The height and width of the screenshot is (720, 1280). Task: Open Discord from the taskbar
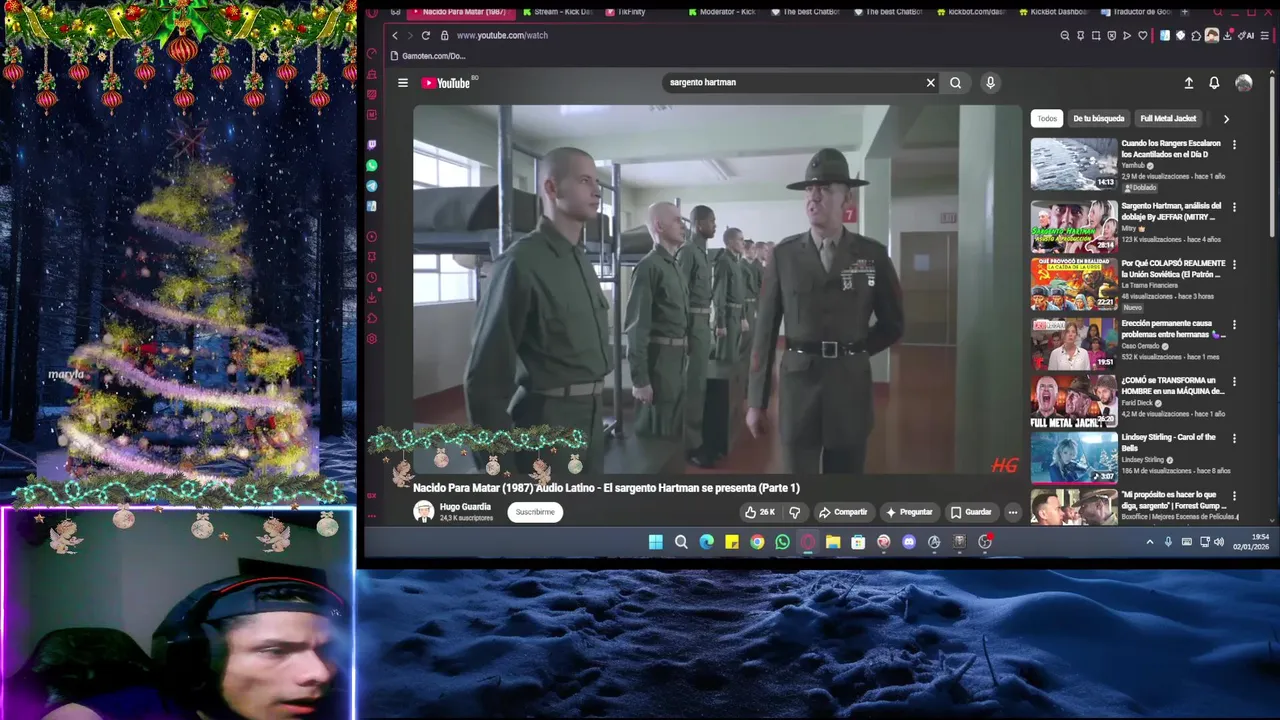tap(909, 542)
